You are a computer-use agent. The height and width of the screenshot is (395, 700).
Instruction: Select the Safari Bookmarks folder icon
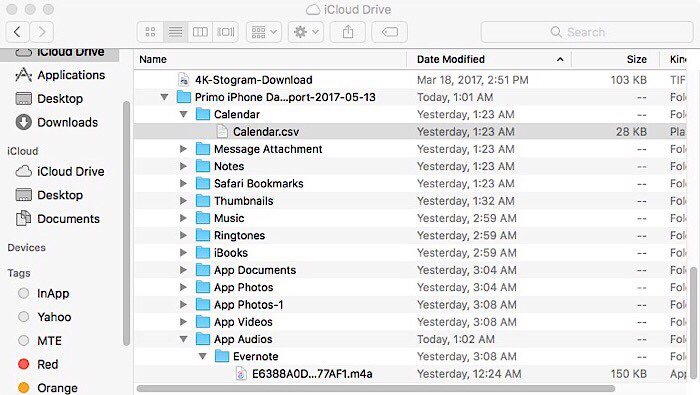point(203,183)
